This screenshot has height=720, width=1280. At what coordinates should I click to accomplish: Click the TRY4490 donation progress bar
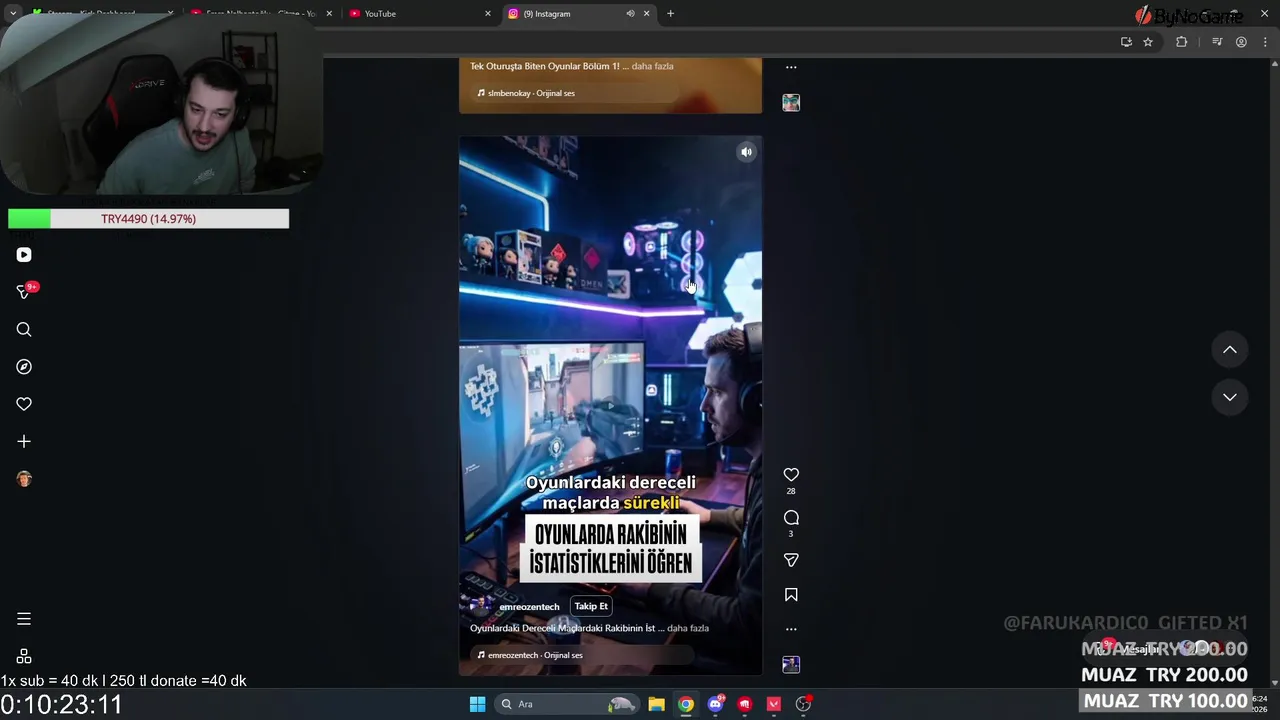[148, 219]
